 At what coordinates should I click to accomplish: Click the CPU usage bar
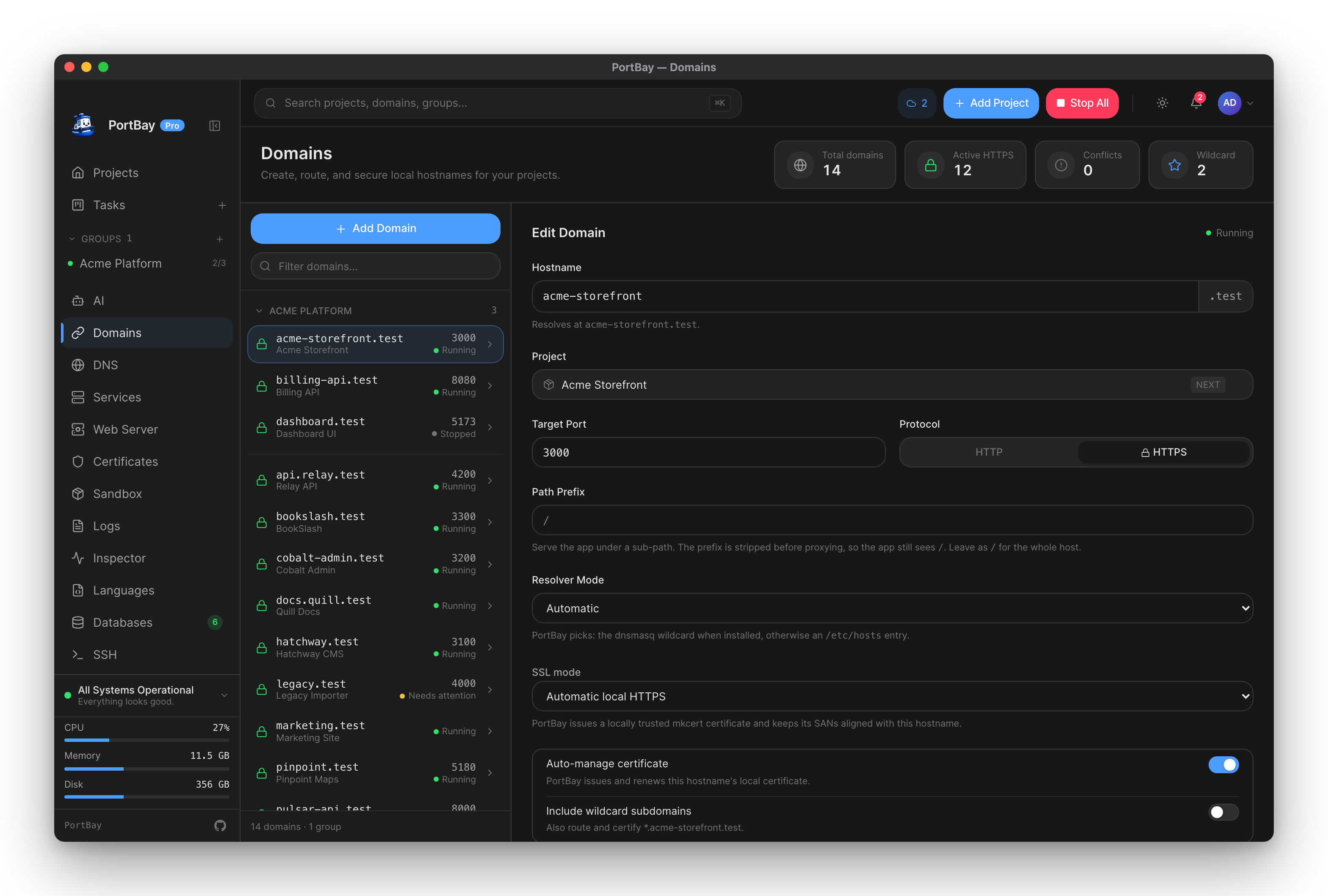click(x=147, y=740)
